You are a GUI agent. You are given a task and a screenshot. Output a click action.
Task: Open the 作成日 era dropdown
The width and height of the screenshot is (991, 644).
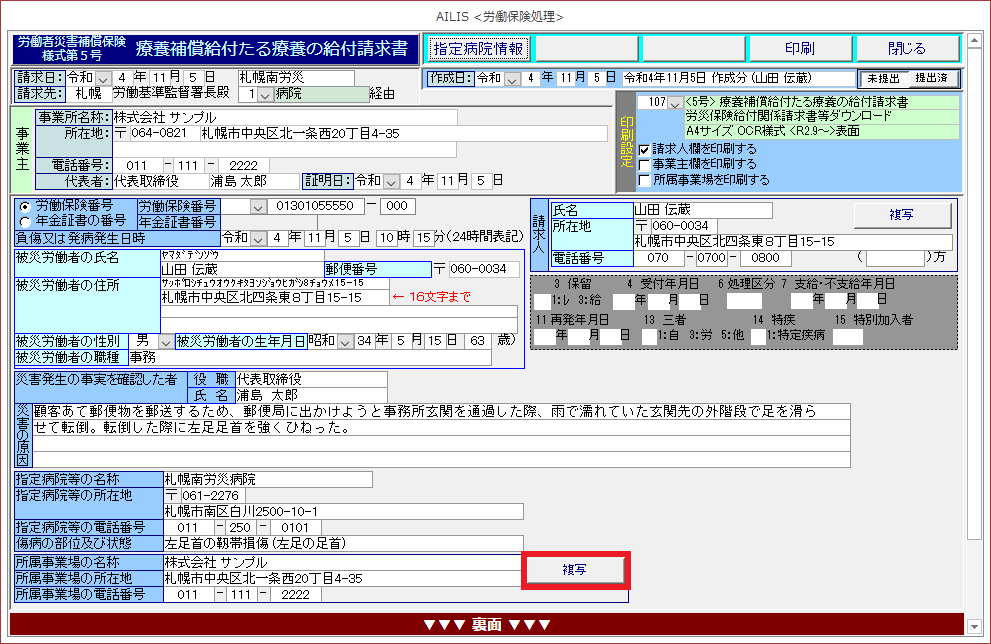(513, 78)
